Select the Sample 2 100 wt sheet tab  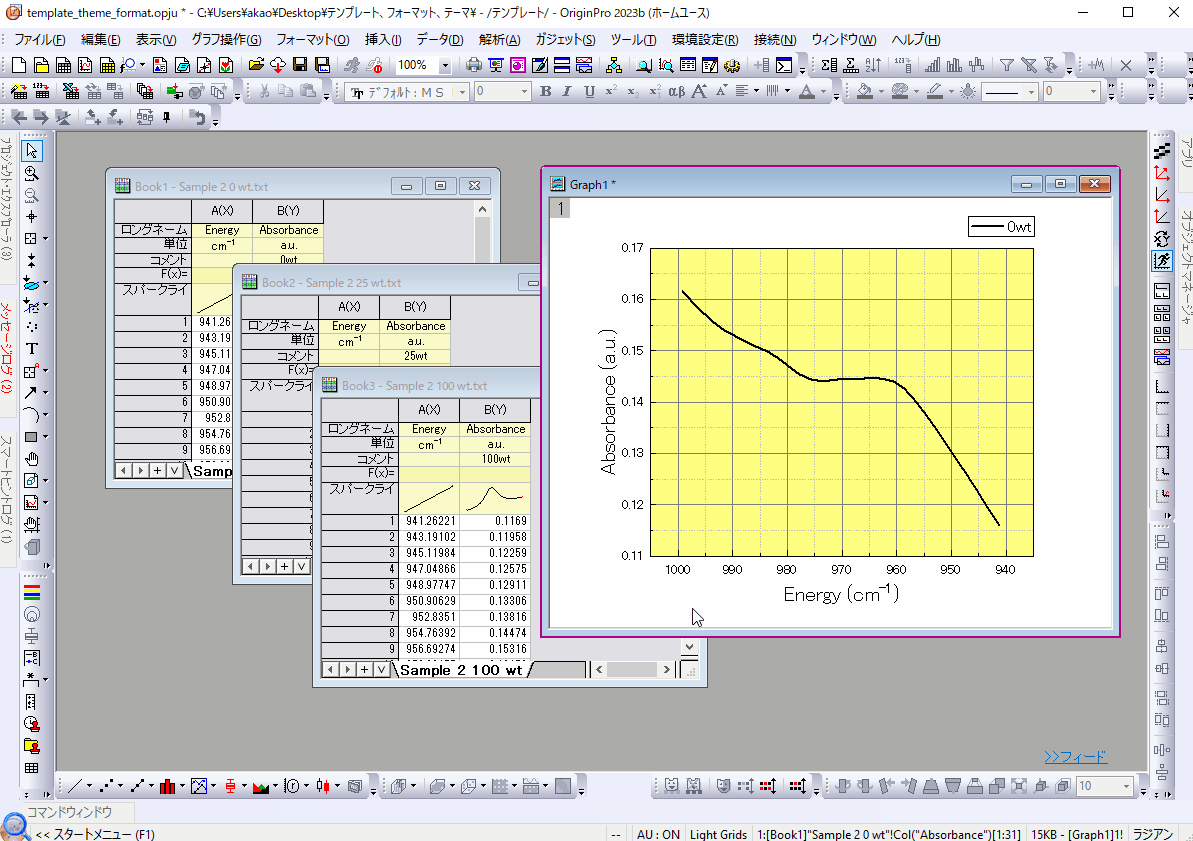click(x=461, y=670)
